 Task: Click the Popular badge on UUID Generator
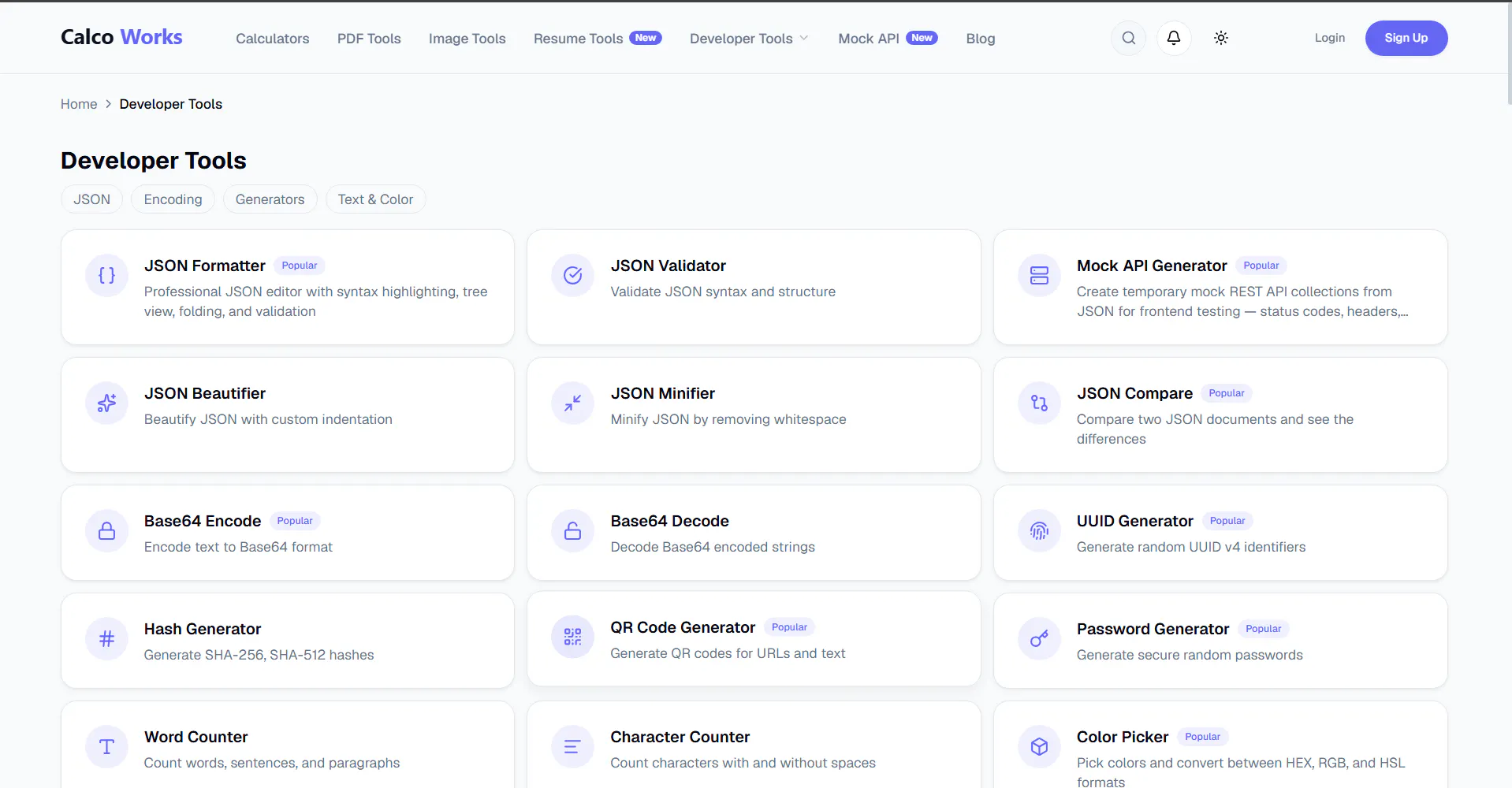[x=1227, y=521]
